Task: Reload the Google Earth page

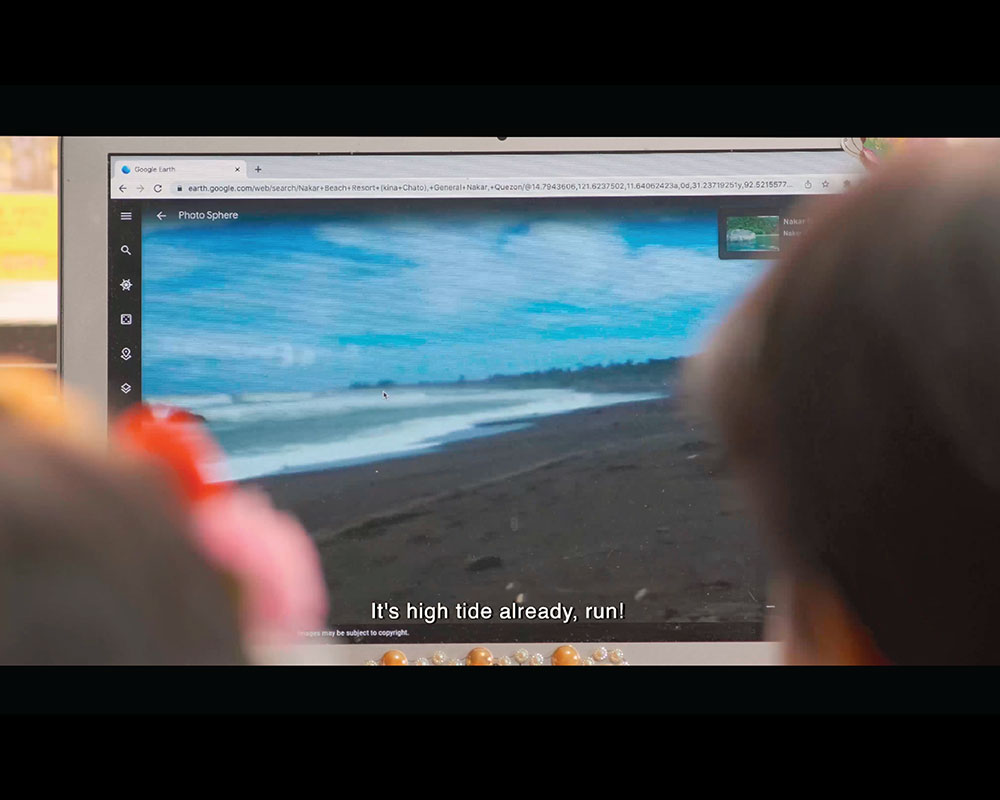Action: (158, 188)
